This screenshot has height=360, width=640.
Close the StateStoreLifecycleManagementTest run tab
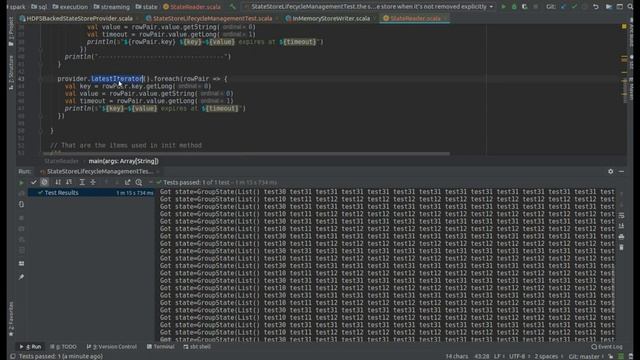click(158, 172)
